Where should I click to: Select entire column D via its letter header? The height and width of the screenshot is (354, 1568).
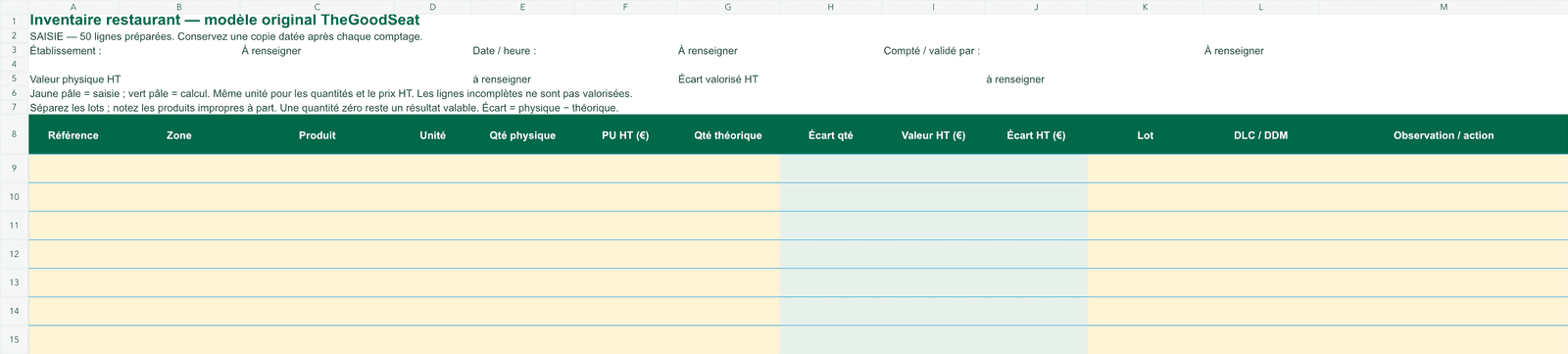[x=433, y=7]
